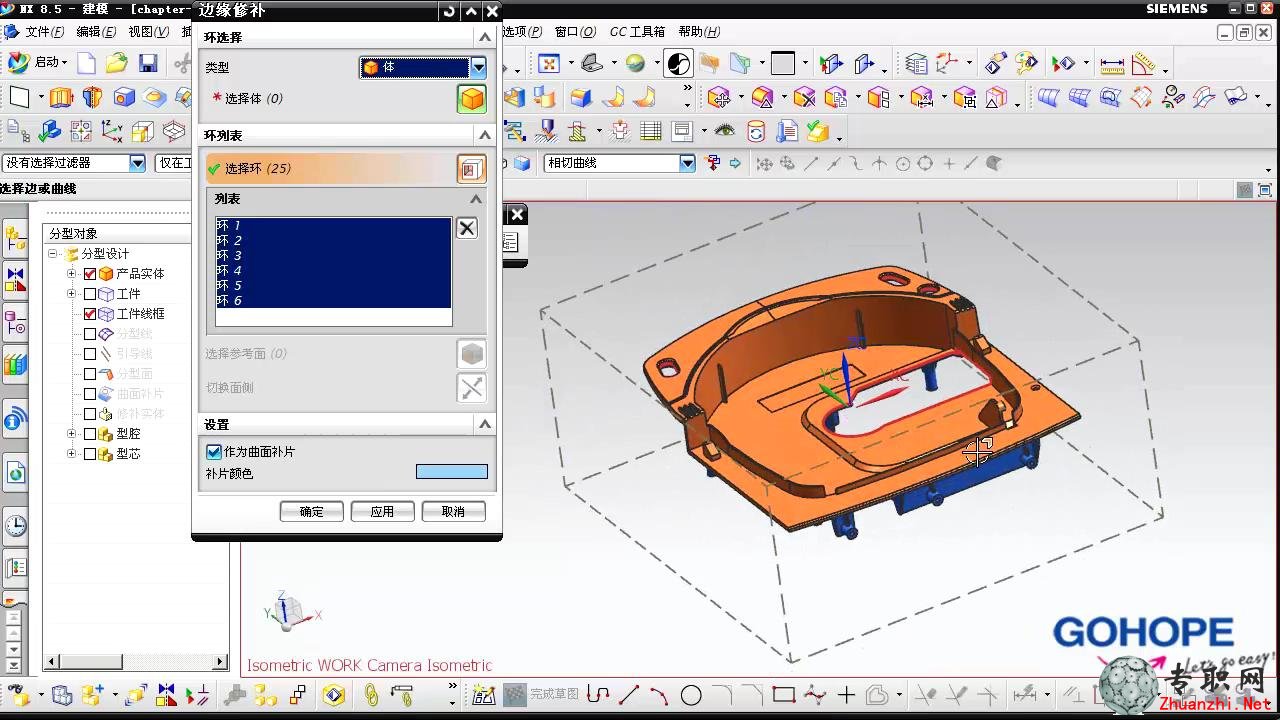Collapse the 环选择 section
This screenshot has width=1280, height=720.
(x=485, y=37)
